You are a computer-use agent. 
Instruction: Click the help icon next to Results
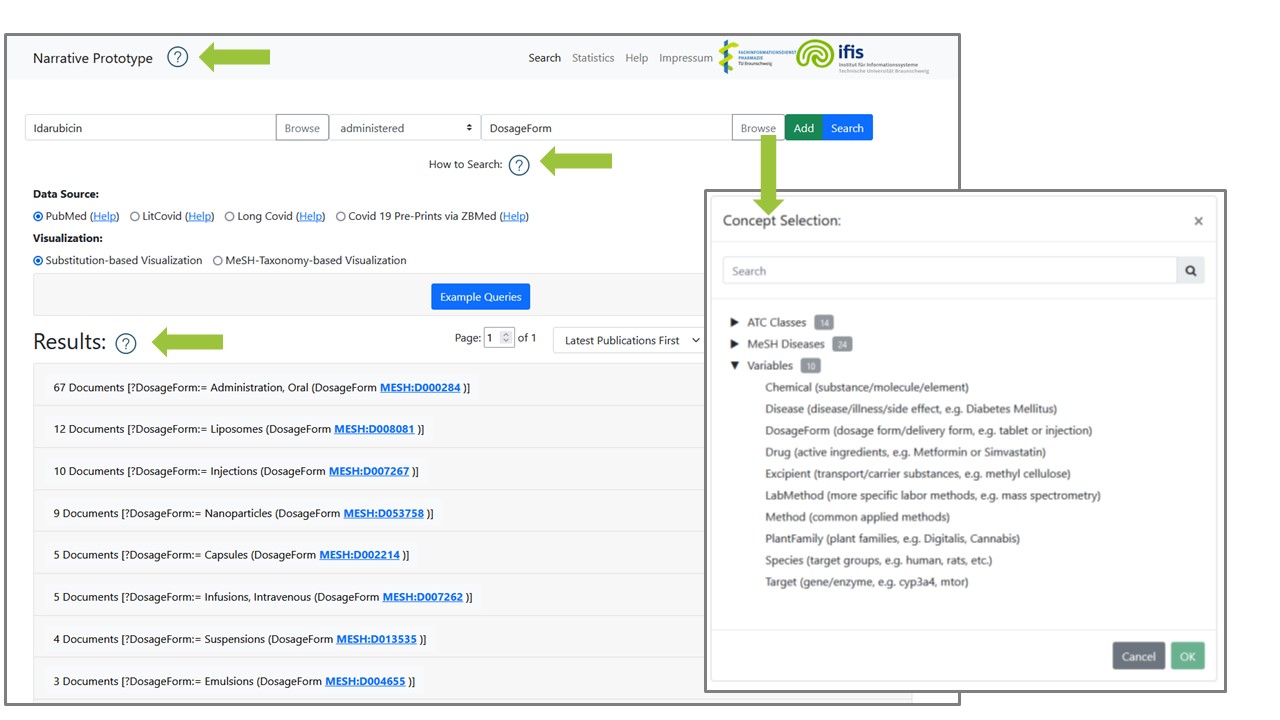(125, 343)
